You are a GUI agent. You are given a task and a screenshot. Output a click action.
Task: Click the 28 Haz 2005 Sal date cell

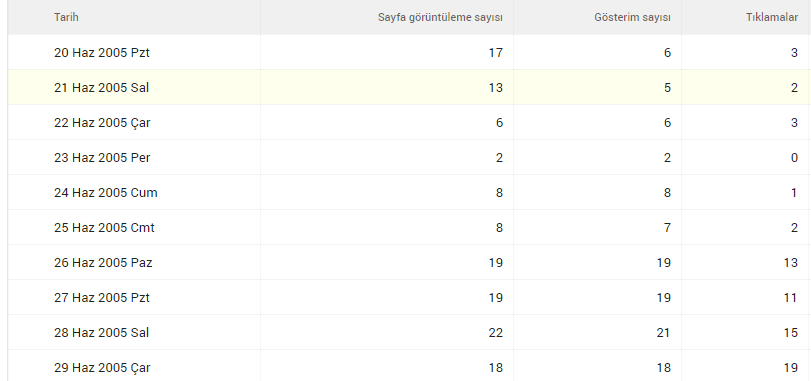pos(102,332)
